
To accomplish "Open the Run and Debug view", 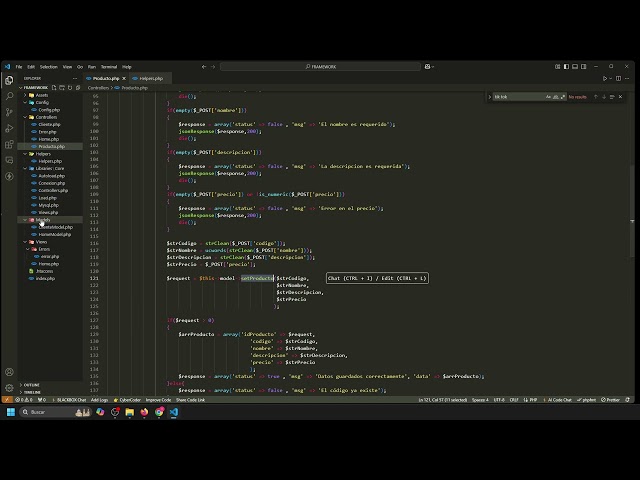I will click(x=9, y=128).
